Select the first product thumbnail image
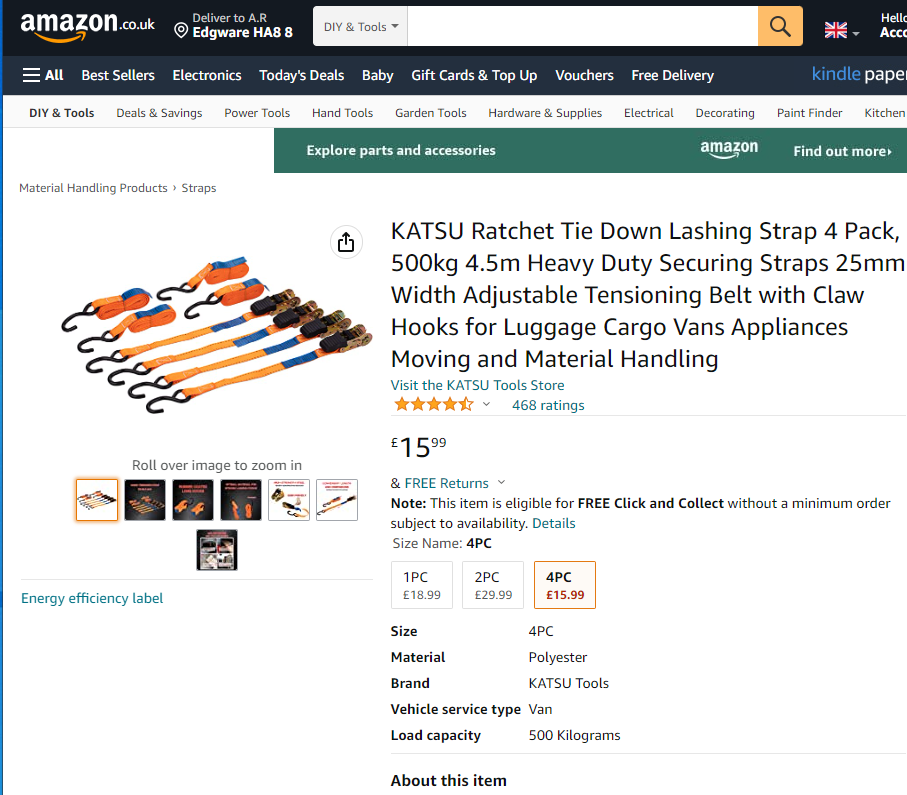 [x=97, y=500]
